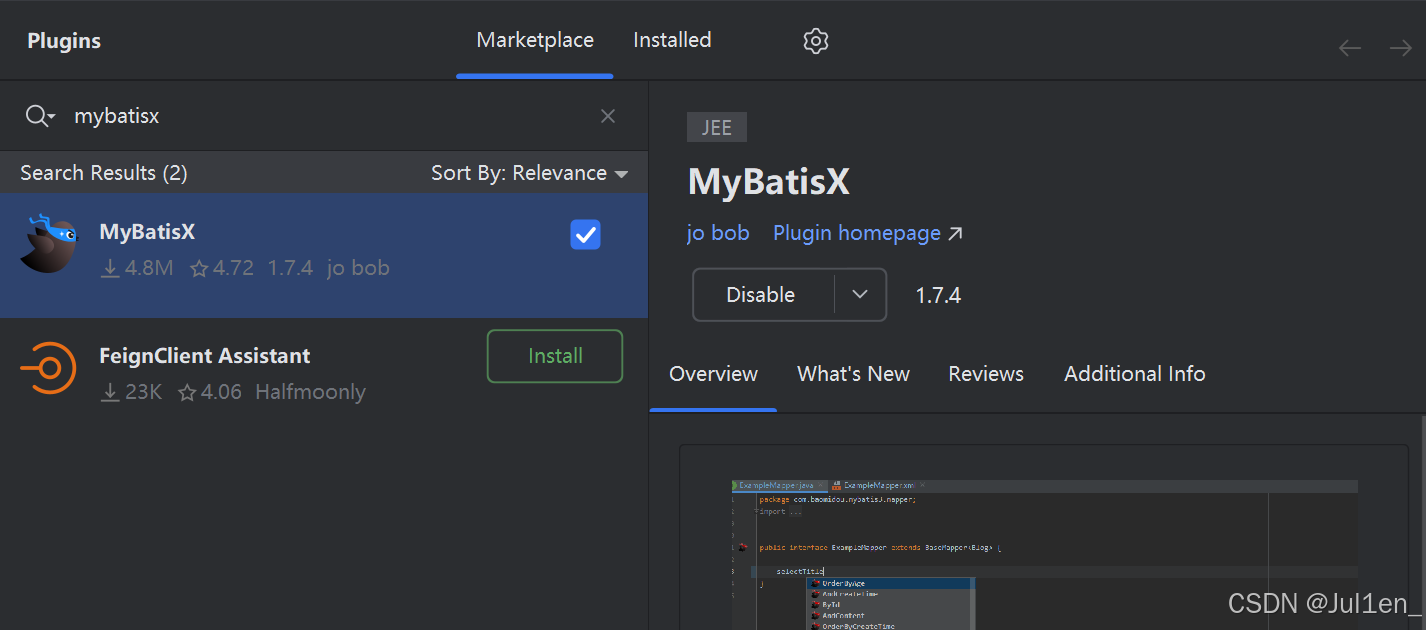Navigate forward with the right arrow
Image resolution: width=1426 pixels, height=630 pixels.
click(x=1400, y=48)
